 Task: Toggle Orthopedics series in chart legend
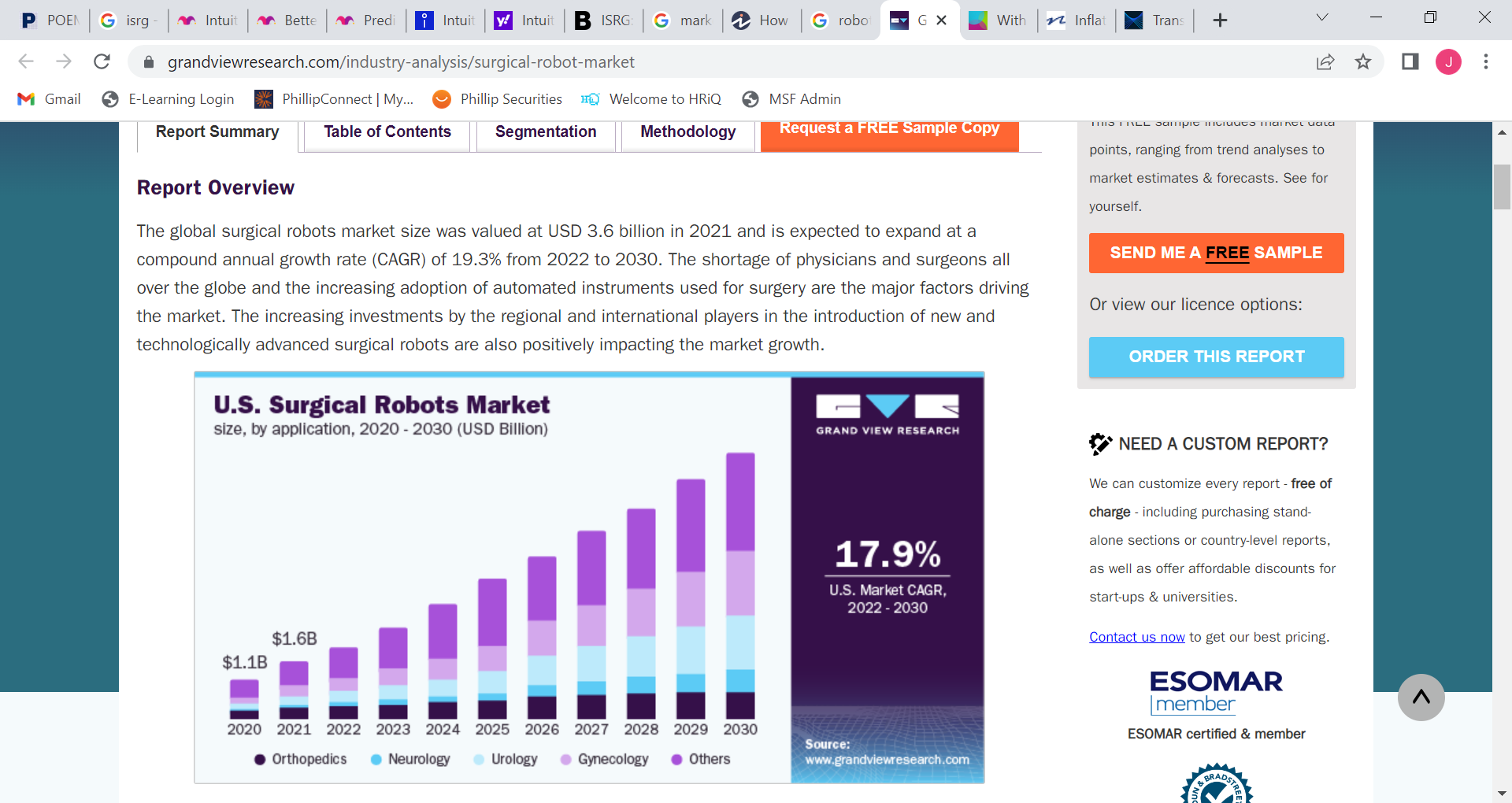click(301, 759)
